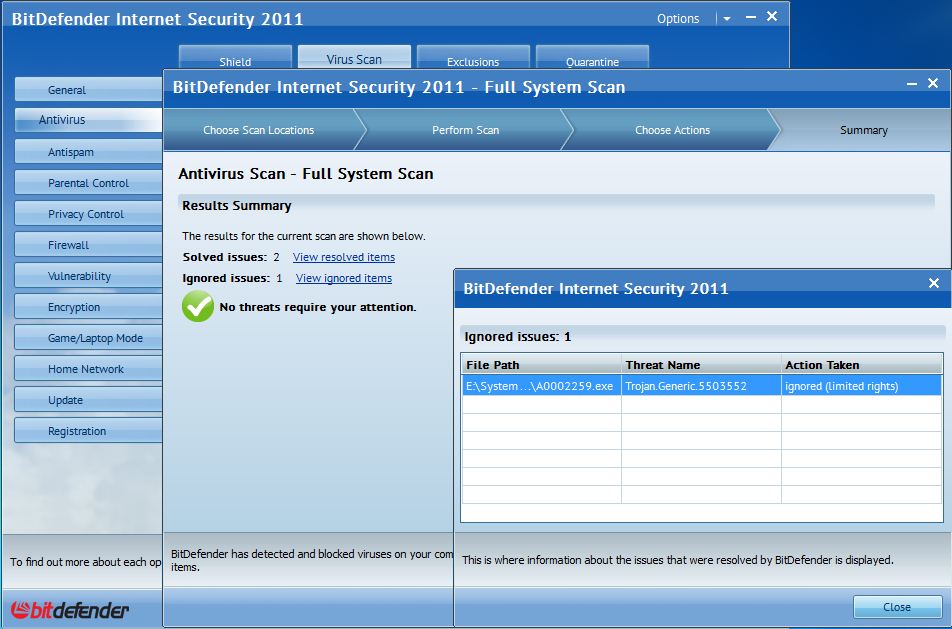The image size is (952, 629).
Task: Open Parental Control section
Action: click(89, 182)
